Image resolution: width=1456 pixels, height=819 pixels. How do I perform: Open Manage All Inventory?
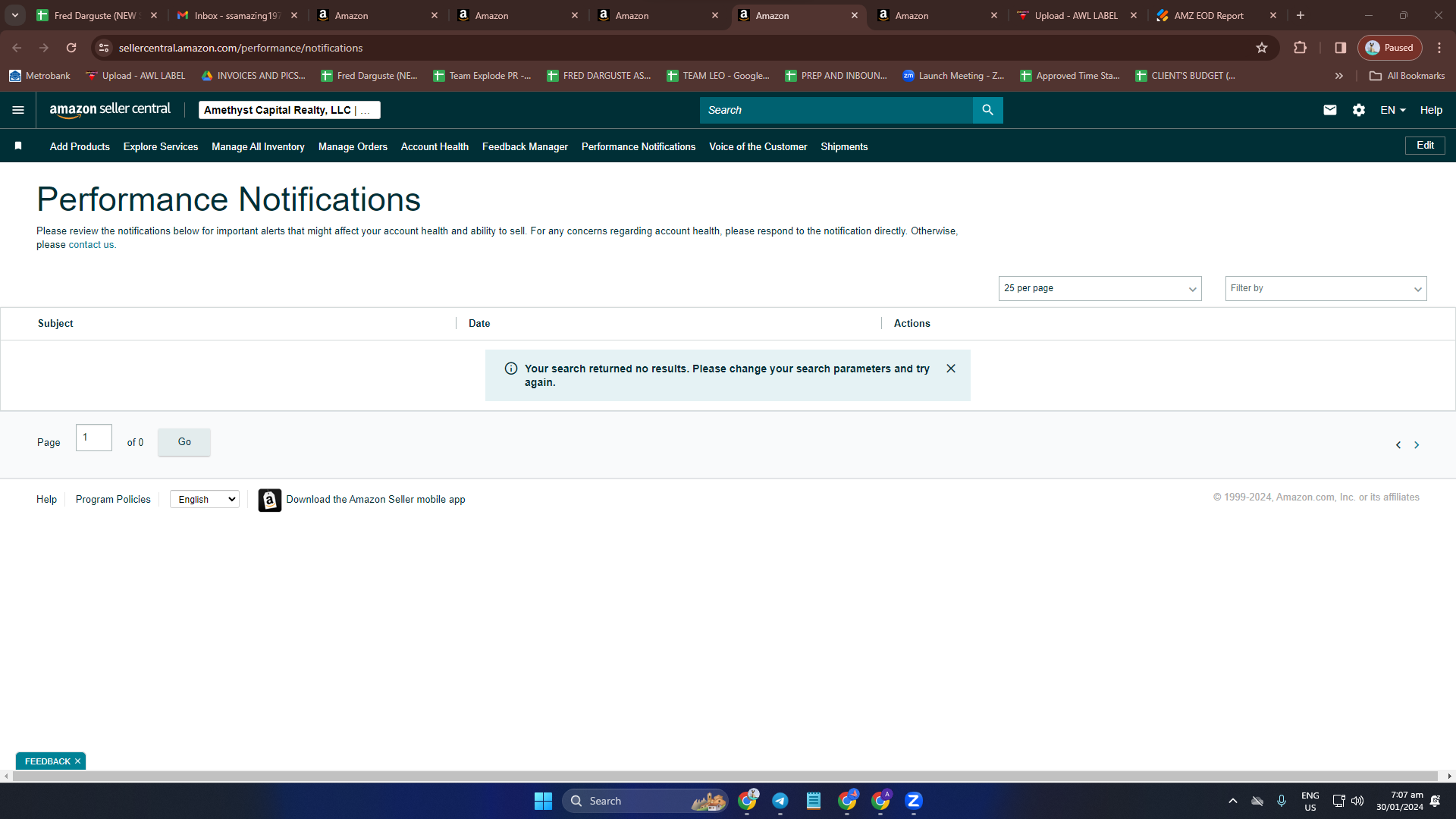[x=258, y=146]
